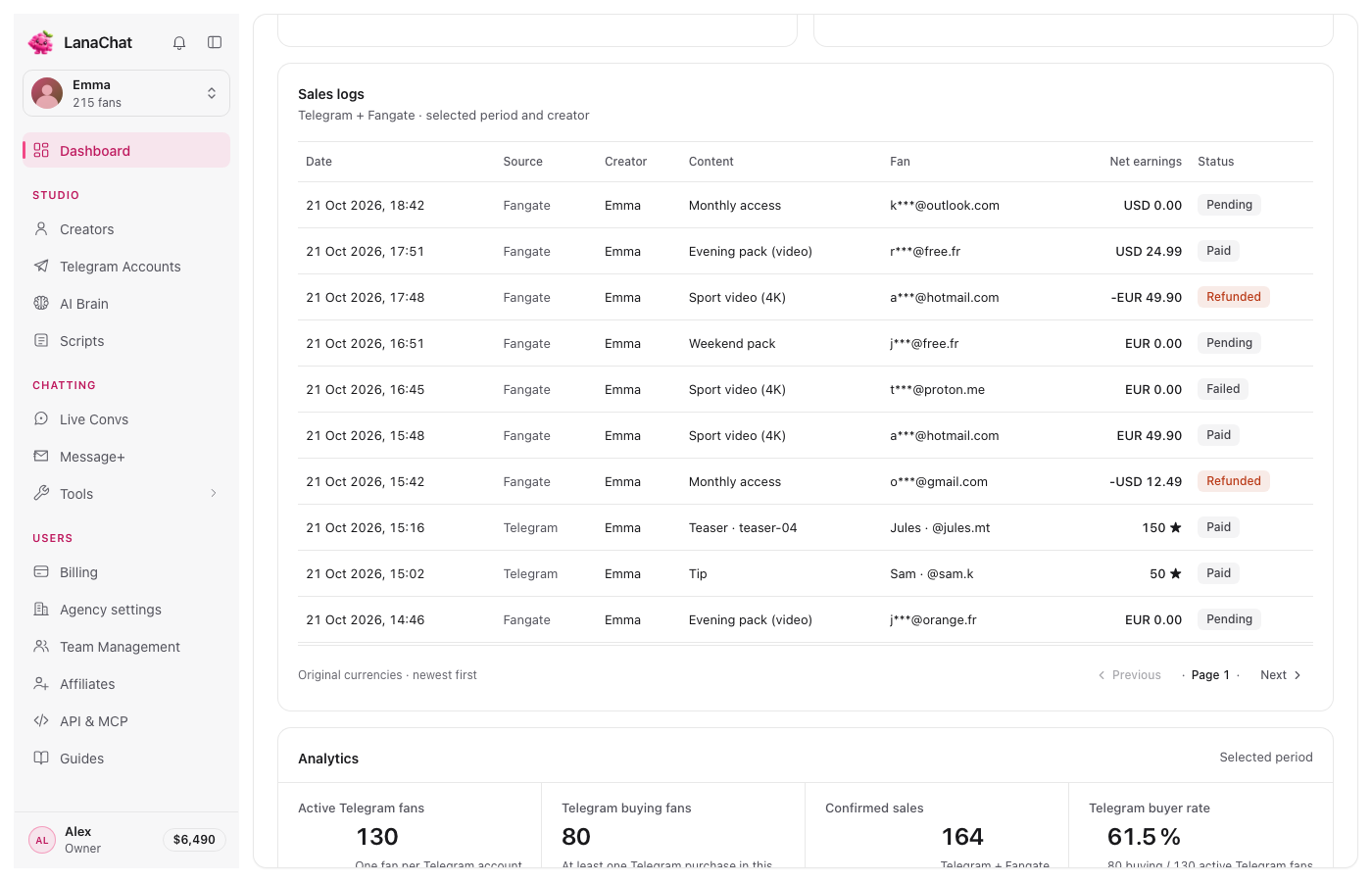Toggle the sidebar panel icon
Screen dimensions: 1372x882
pyautogui.click(x=215, y=42)
